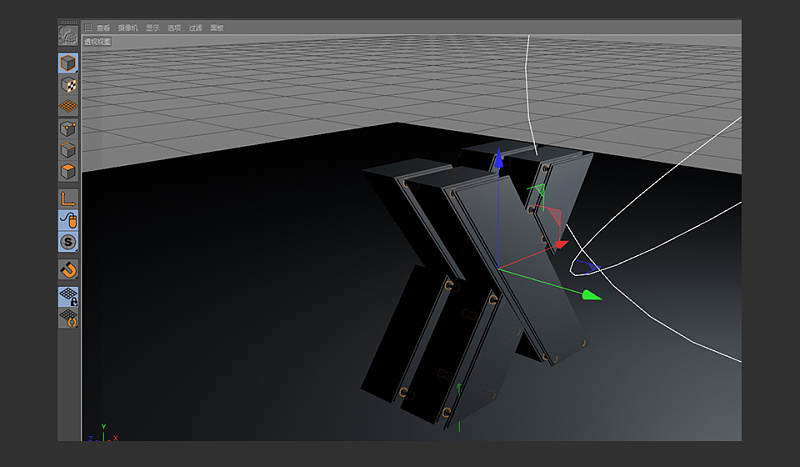Select Polygons mode icon

point(68,170)
